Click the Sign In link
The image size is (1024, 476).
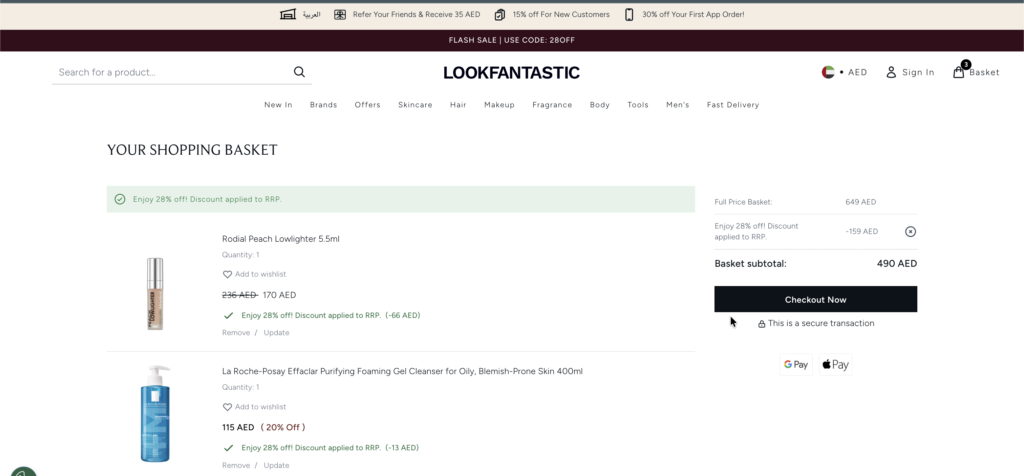(918, 72)
